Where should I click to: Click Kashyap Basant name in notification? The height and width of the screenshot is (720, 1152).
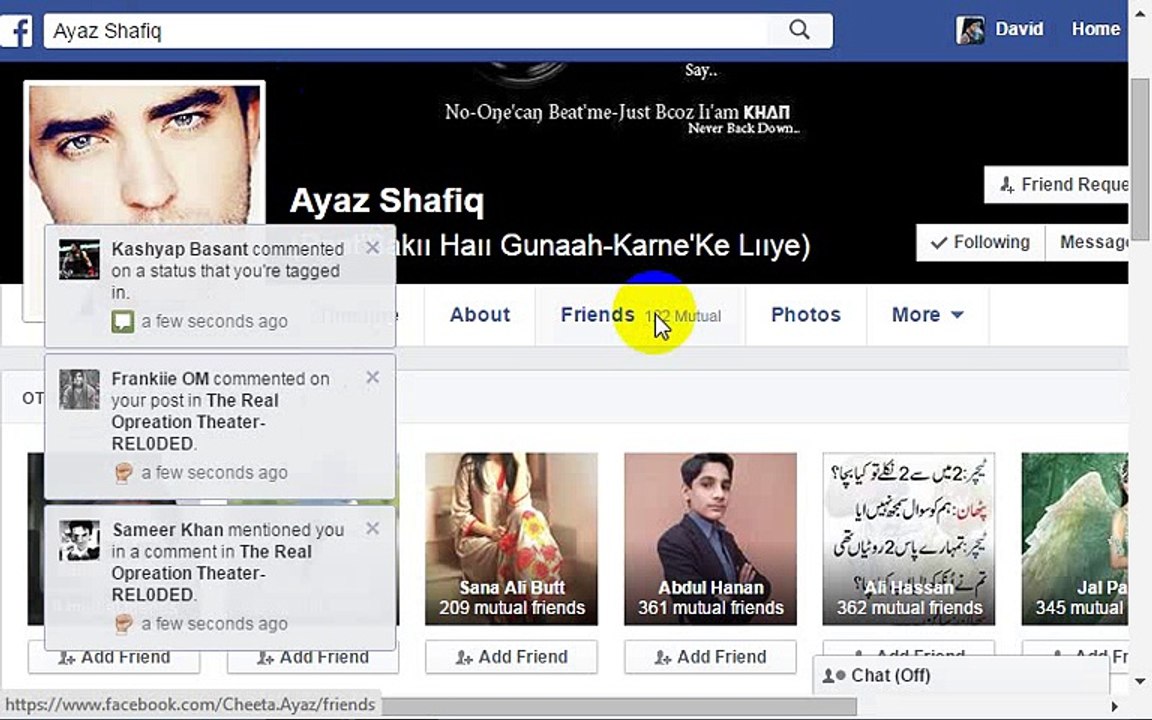(x=179, y=249)
